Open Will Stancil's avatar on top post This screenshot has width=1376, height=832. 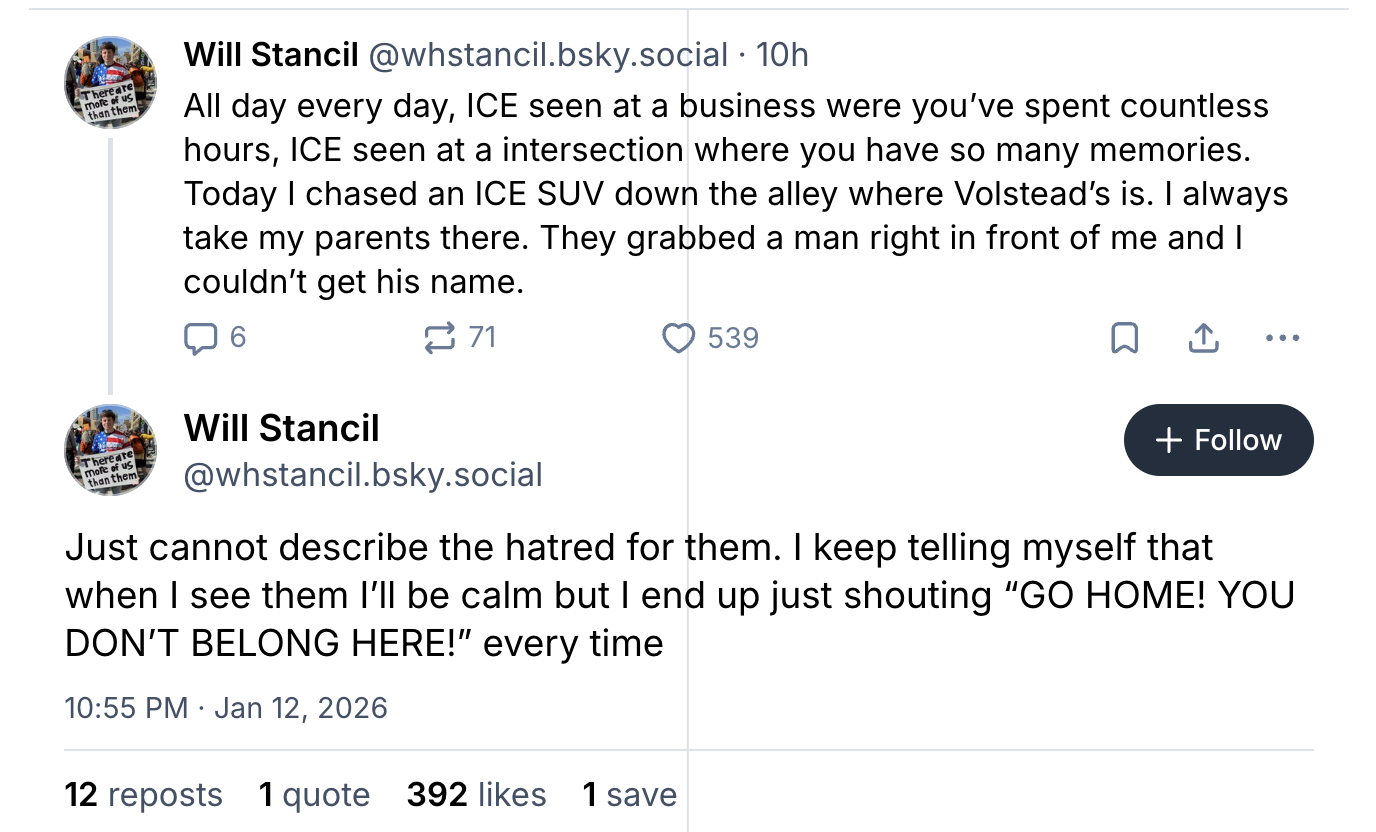click(110, 82)
